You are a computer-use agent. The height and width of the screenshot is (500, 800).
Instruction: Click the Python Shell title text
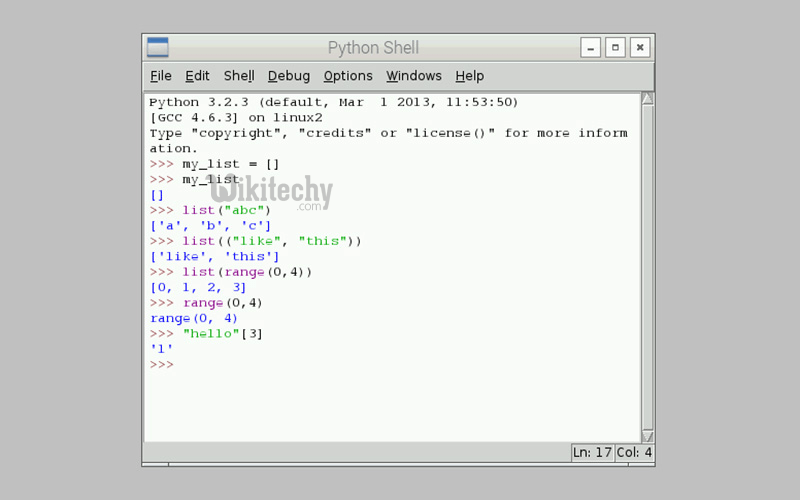[373, 48]
